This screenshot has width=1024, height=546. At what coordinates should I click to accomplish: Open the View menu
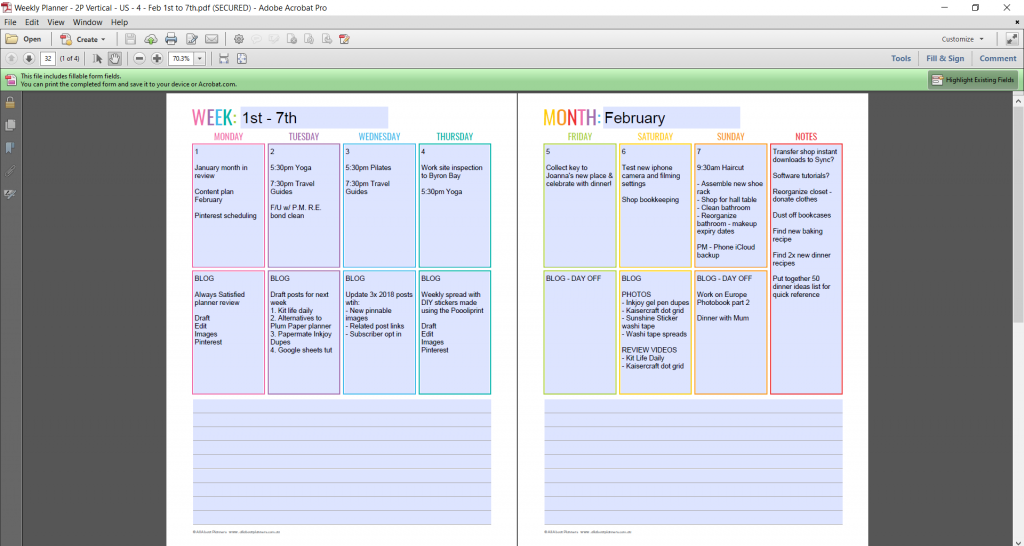point(56,22)
